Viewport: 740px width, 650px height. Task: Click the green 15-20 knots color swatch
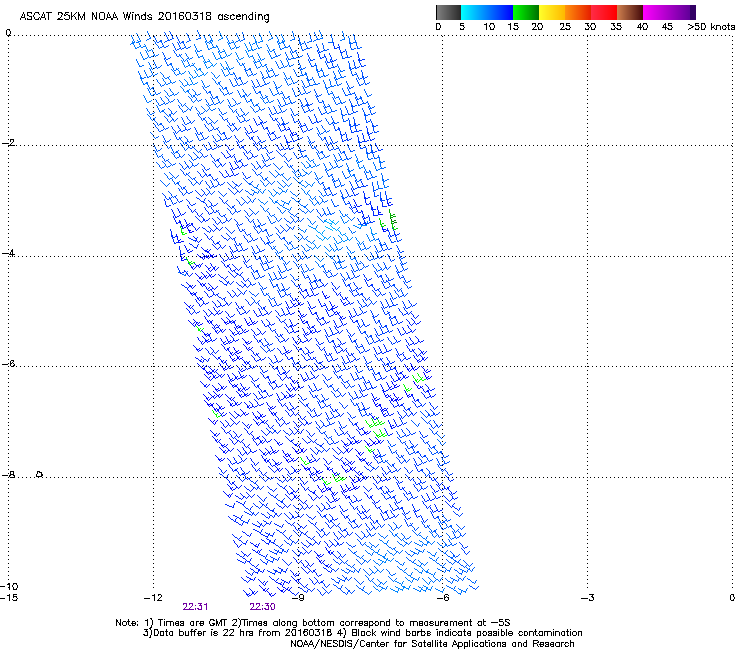coord(526,12)
